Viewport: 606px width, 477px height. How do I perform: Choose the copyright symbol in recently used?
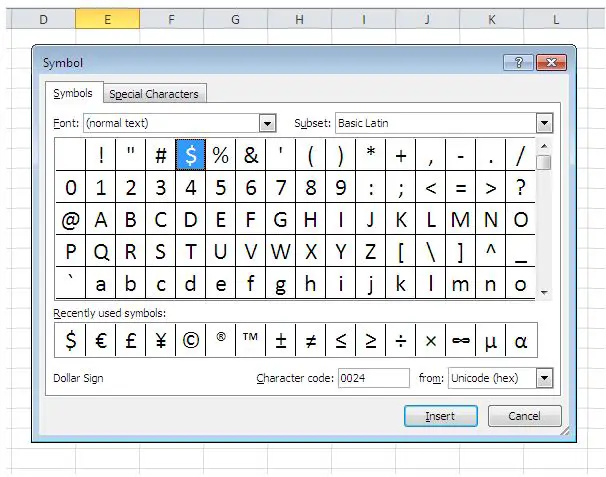pyautogui.click(x=191, y=340)
